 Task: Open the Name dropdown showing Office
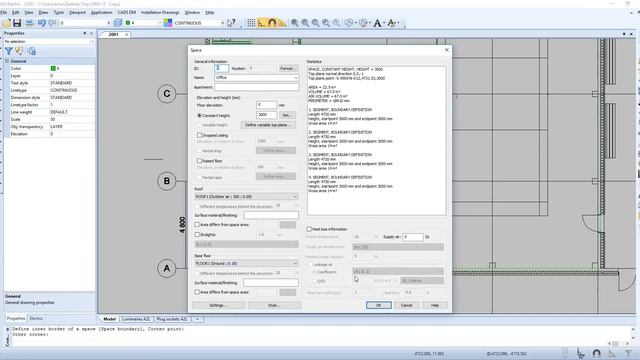[x=256, y=78]
